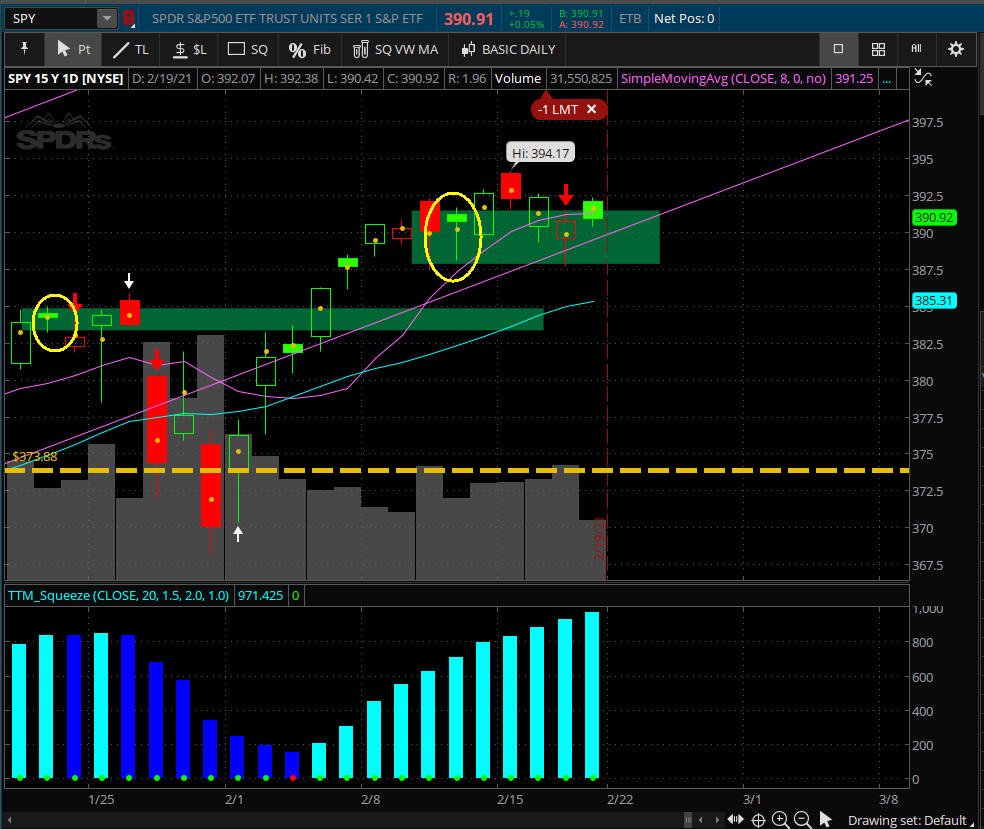The image size is (984, 829).
Task: Click the ask price A: 390.92
Action: 581,24
